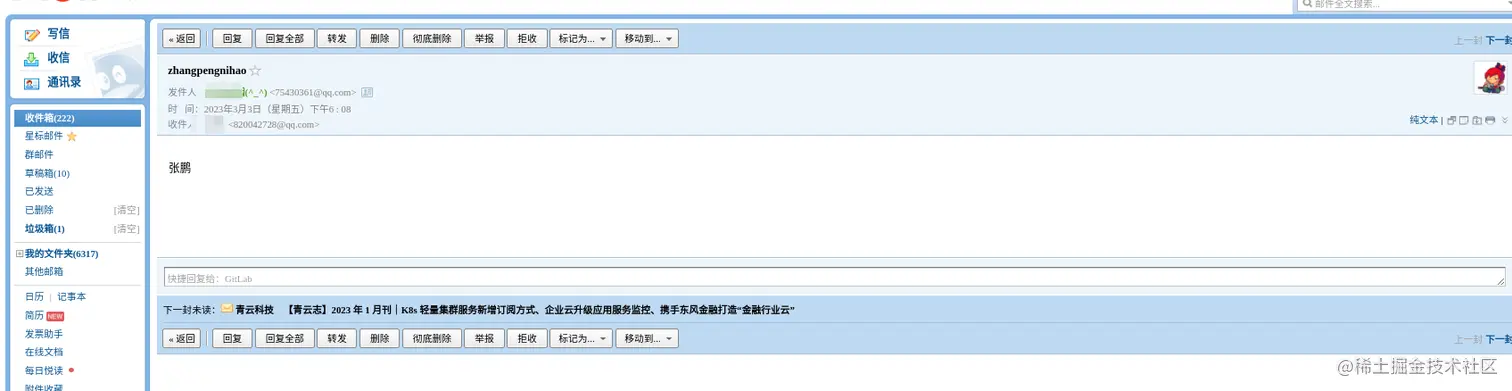Click the bottom 删除 button
The width and height of the screenshot is (1512, 391).
tap(379, 339)
